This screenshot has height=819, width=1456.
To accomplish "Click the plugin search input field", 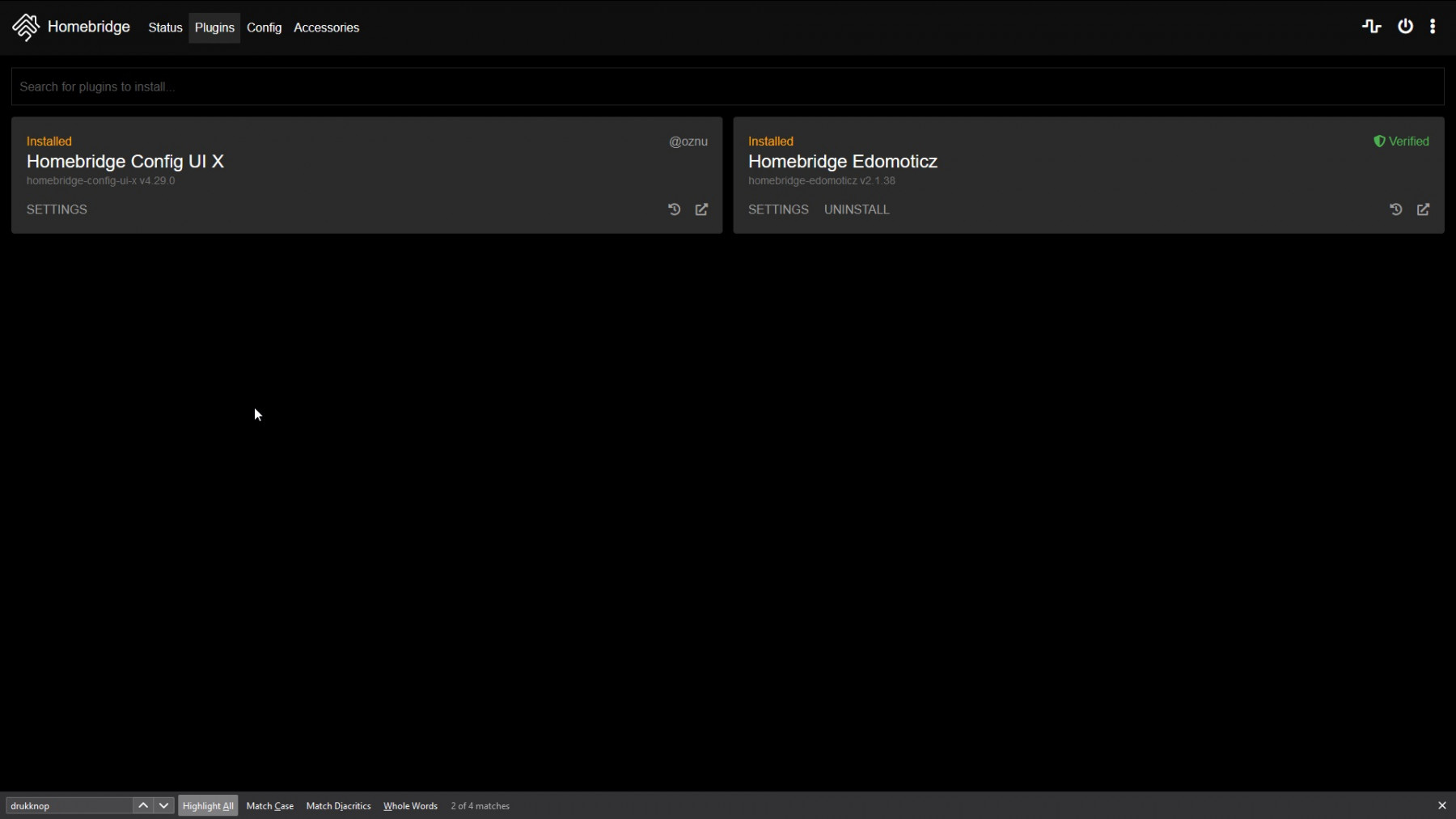I will point(727,87).
